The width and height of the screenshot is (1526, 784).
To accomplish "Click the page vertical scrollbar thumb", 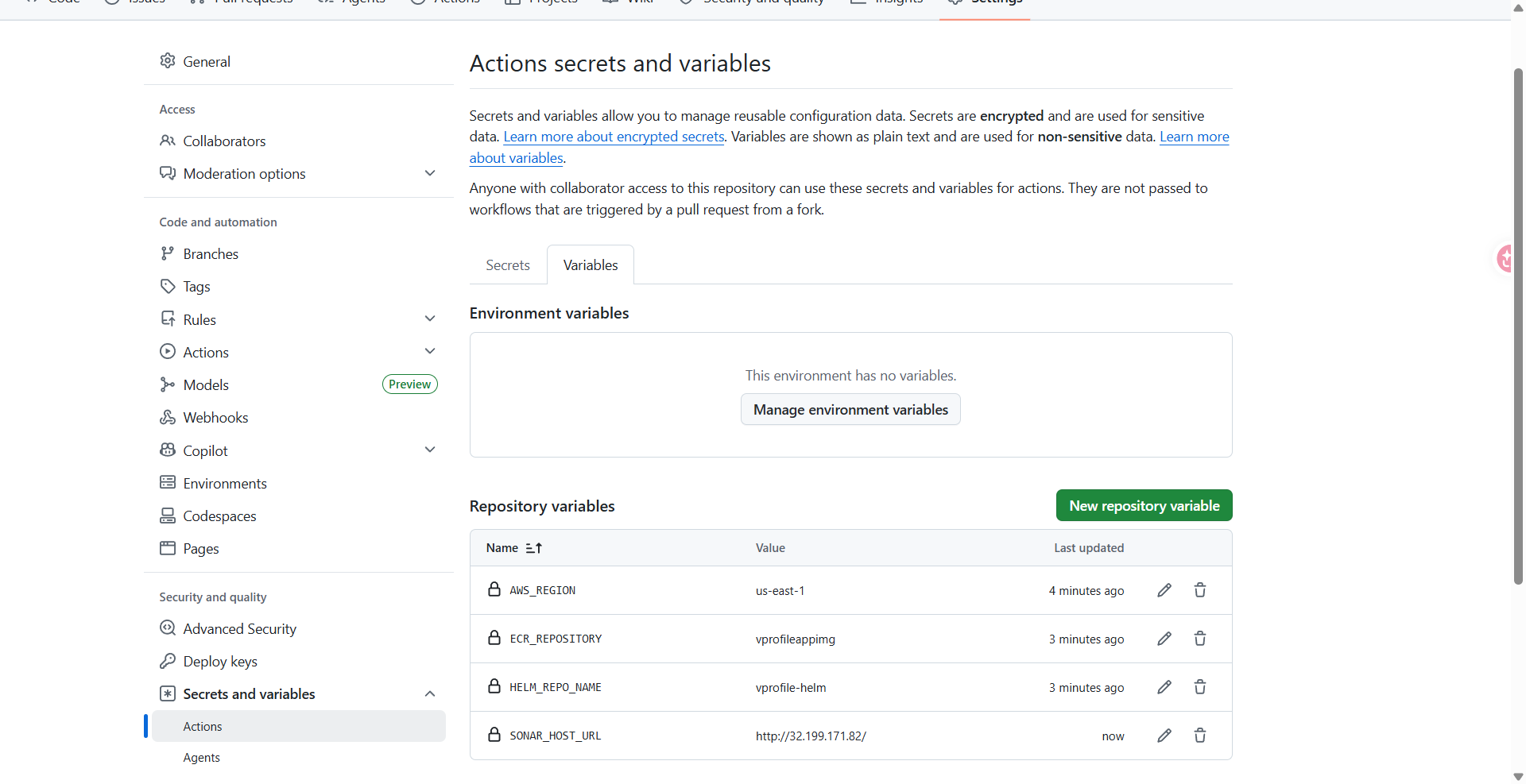I will [1518, 326].
